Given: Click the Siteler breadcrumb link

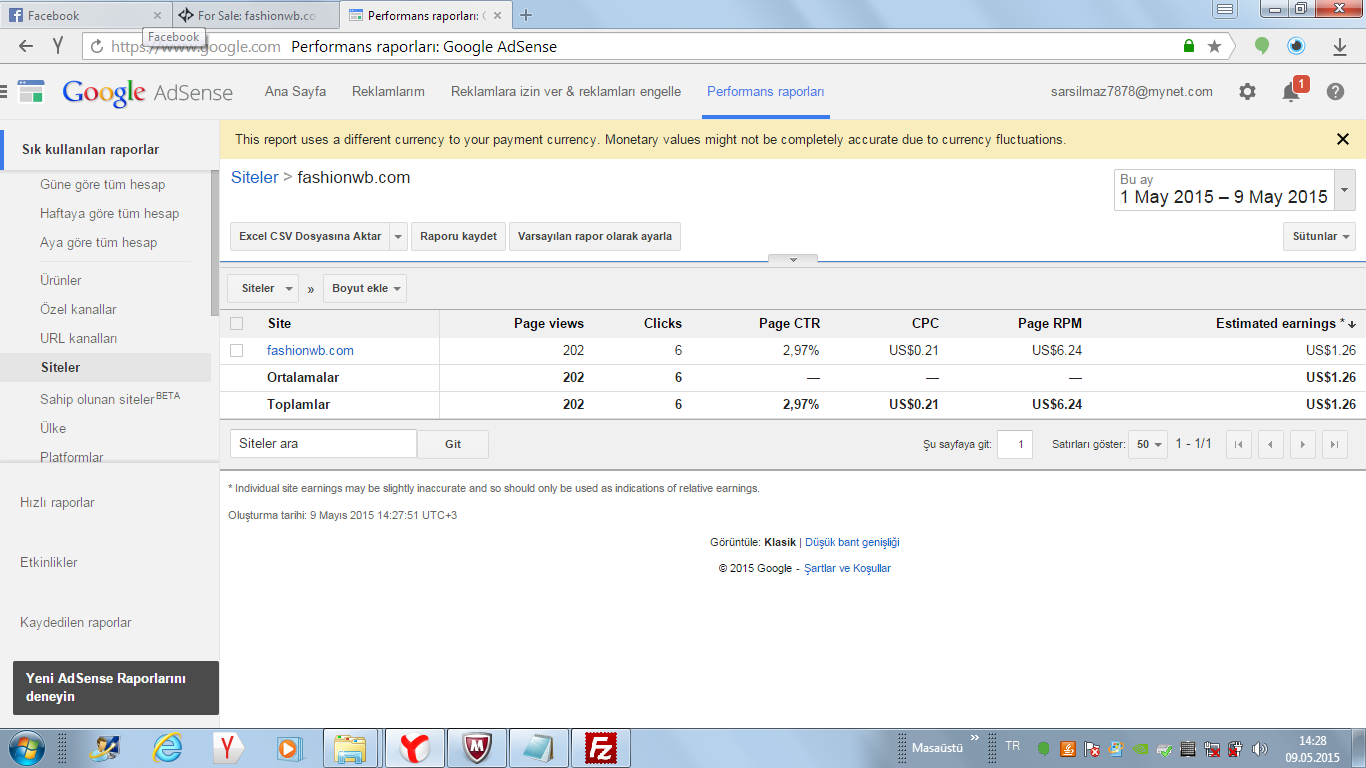Looking at the screenshot, I should (x=255, y=177).
